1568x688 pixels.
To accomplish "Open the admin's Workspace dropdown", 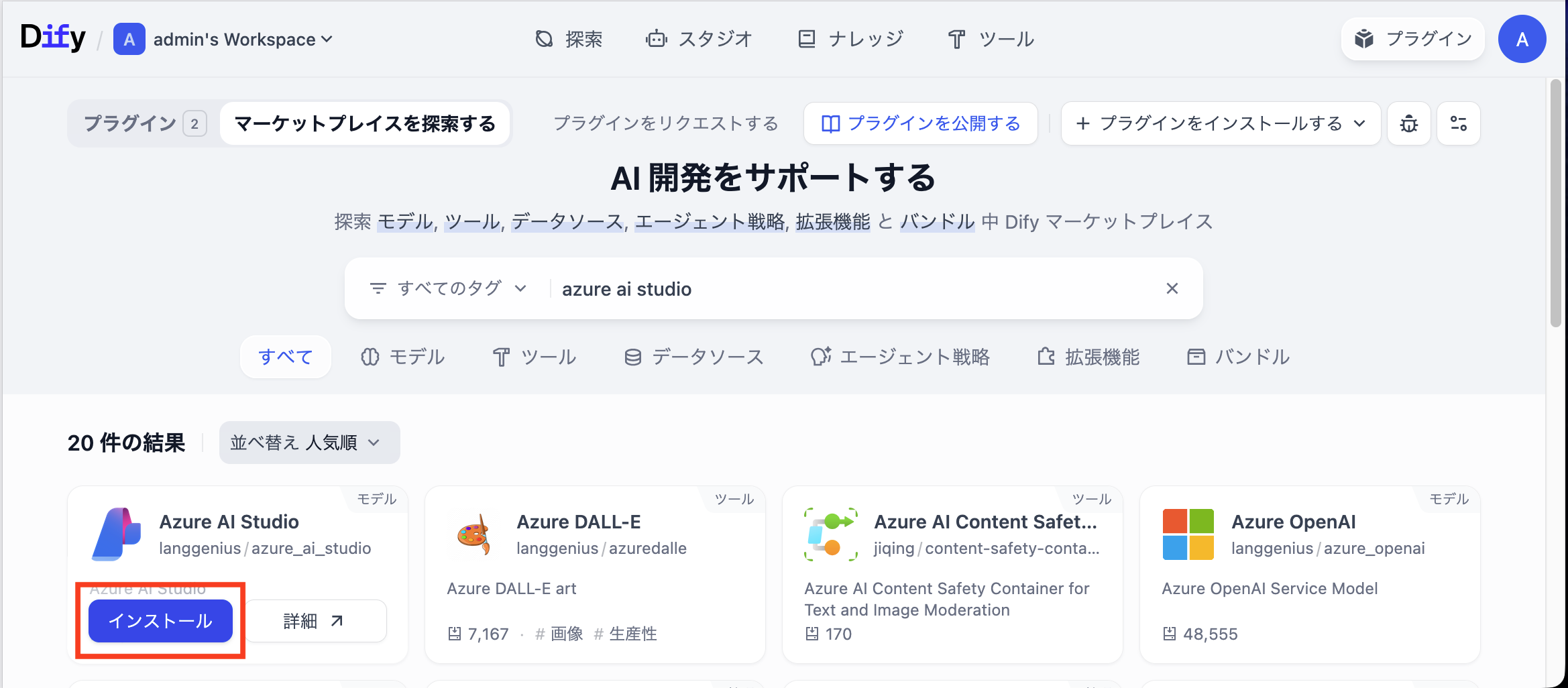I will (x=243, y=40).
